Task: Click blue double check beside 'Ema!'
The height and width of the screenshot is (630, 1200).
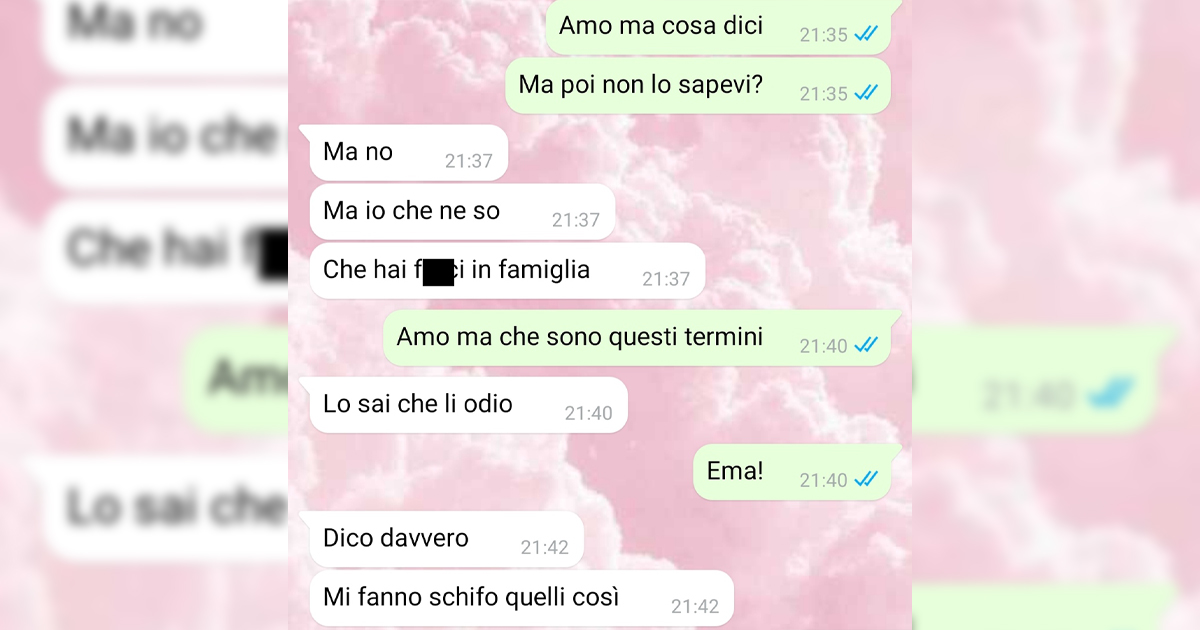Action: pyautogui.click(x=866, y=479)
